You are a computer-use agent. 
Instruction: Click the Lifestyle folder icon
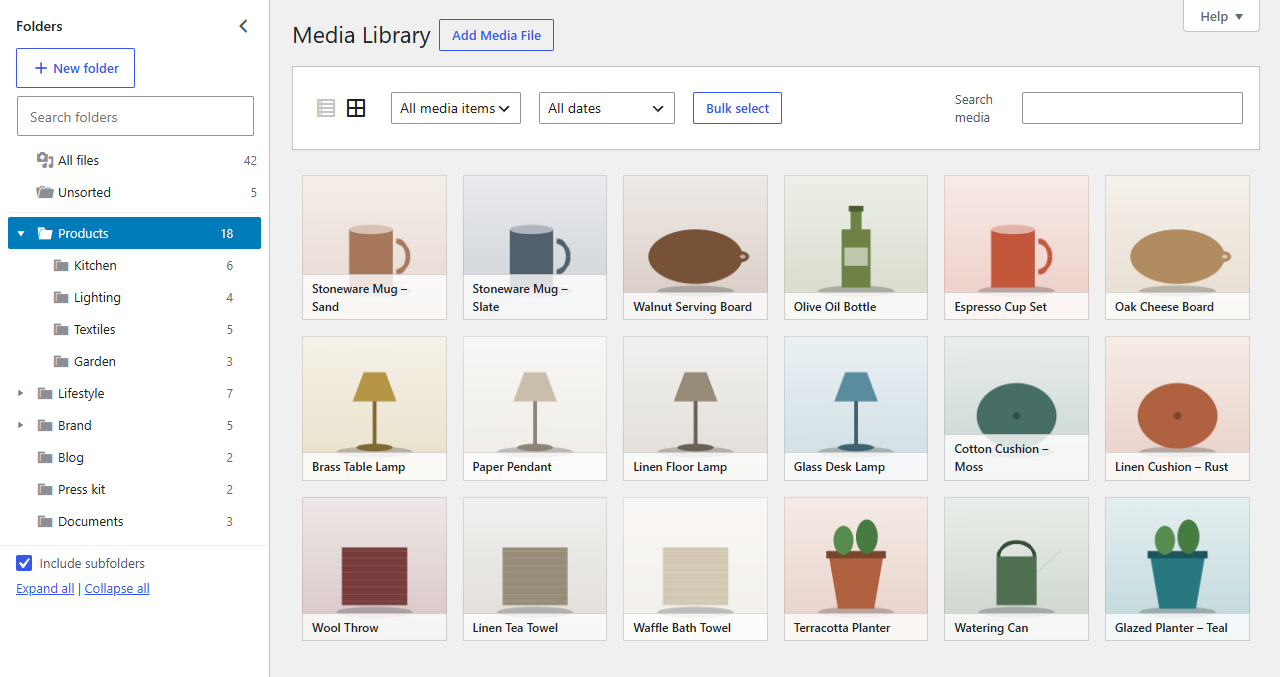point(45,393)
